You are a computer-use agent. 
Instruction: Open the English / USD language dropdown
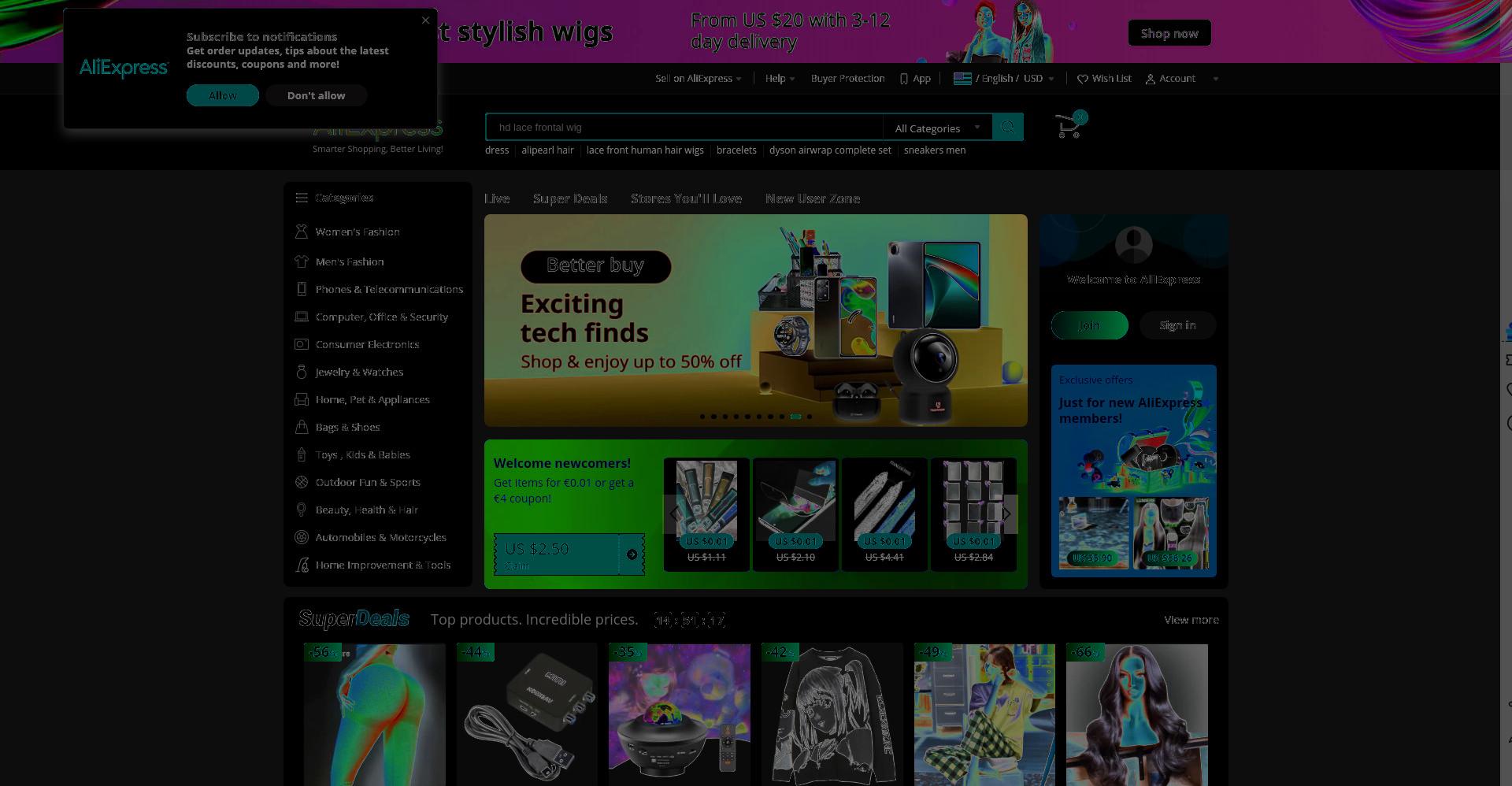[x=1004, y=79]
